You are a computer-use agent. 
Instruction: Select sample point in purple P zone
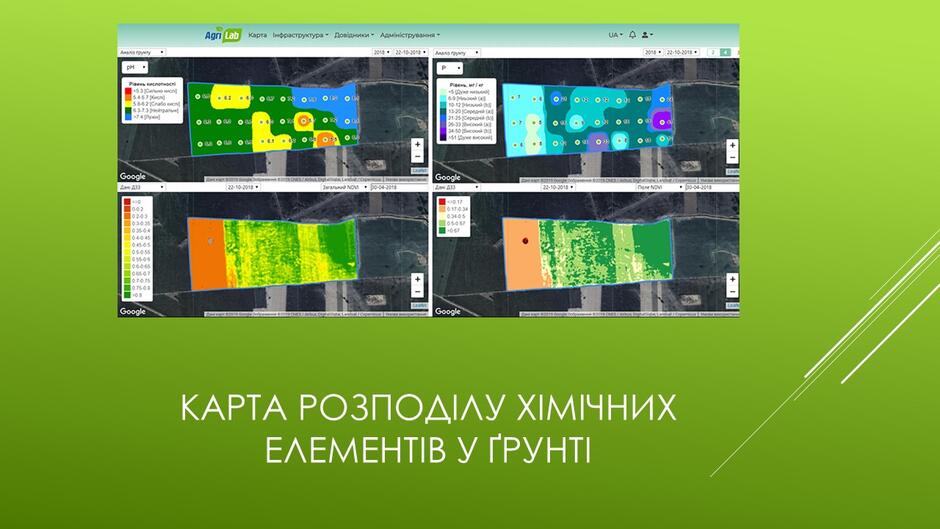point(664,122)
